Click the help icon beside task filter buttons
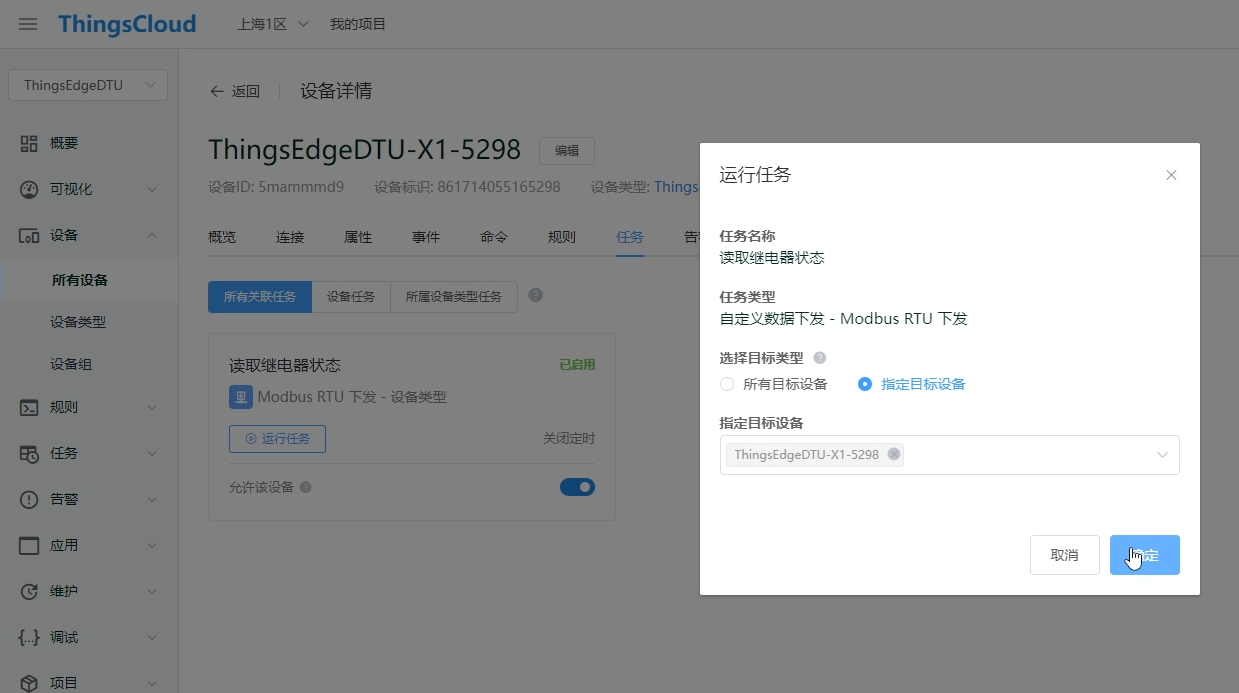Image resolution: width=1239 pixels, height=693 pixels. pos(535,295)
